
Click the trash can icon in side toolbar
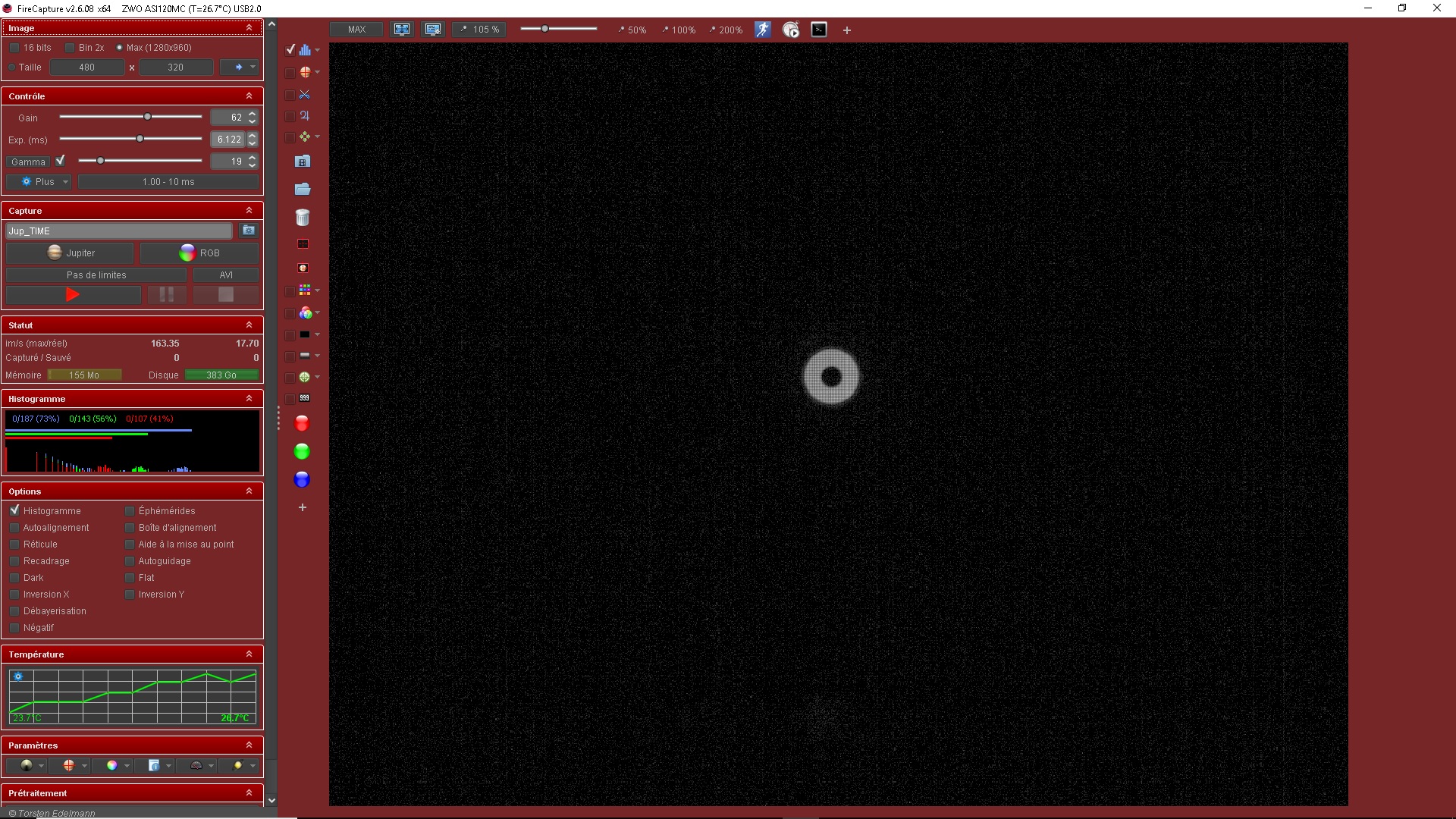(x=302, y=218)
